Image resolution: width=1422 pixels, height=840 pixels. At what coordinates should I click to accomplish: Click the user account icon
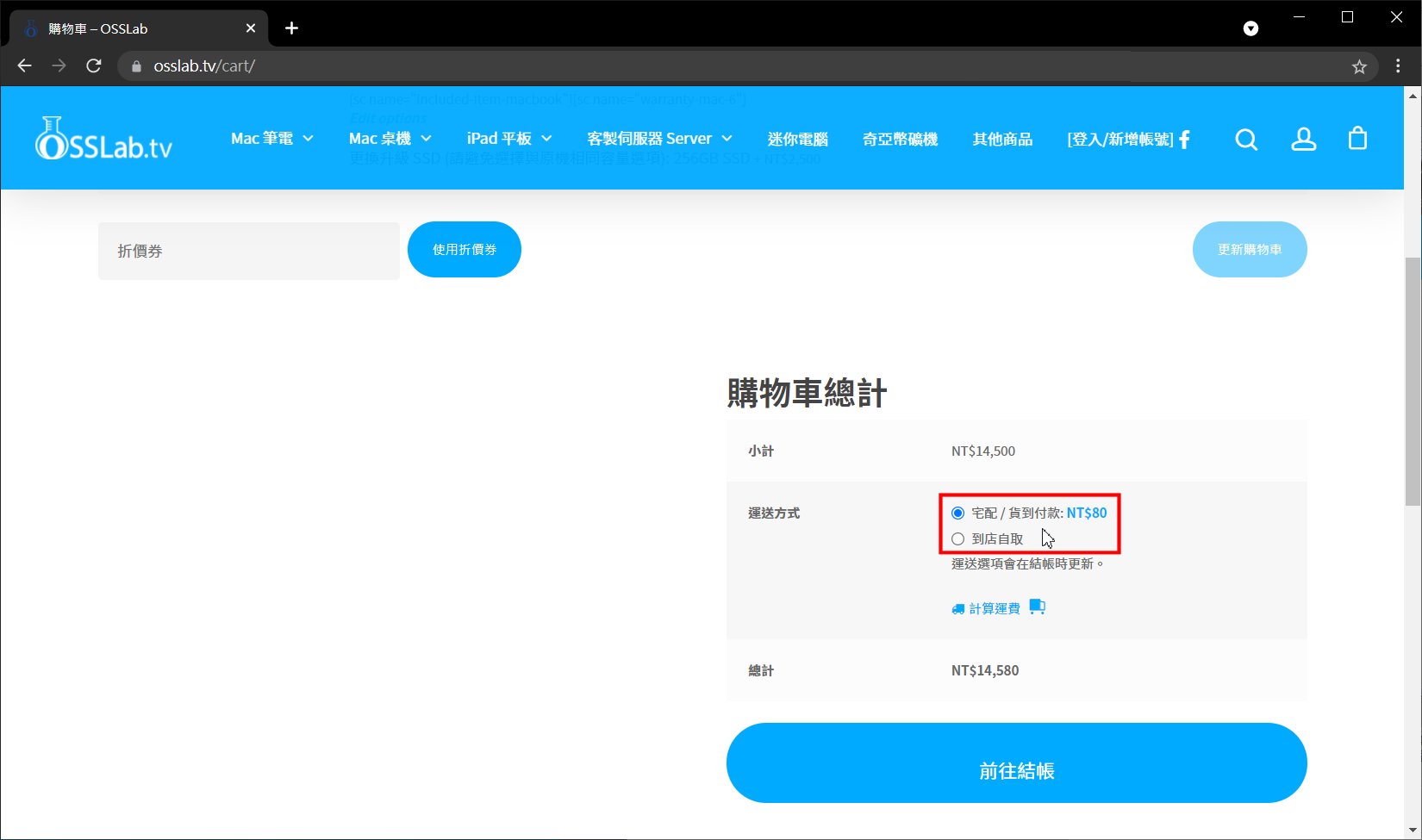point(1303,139)
